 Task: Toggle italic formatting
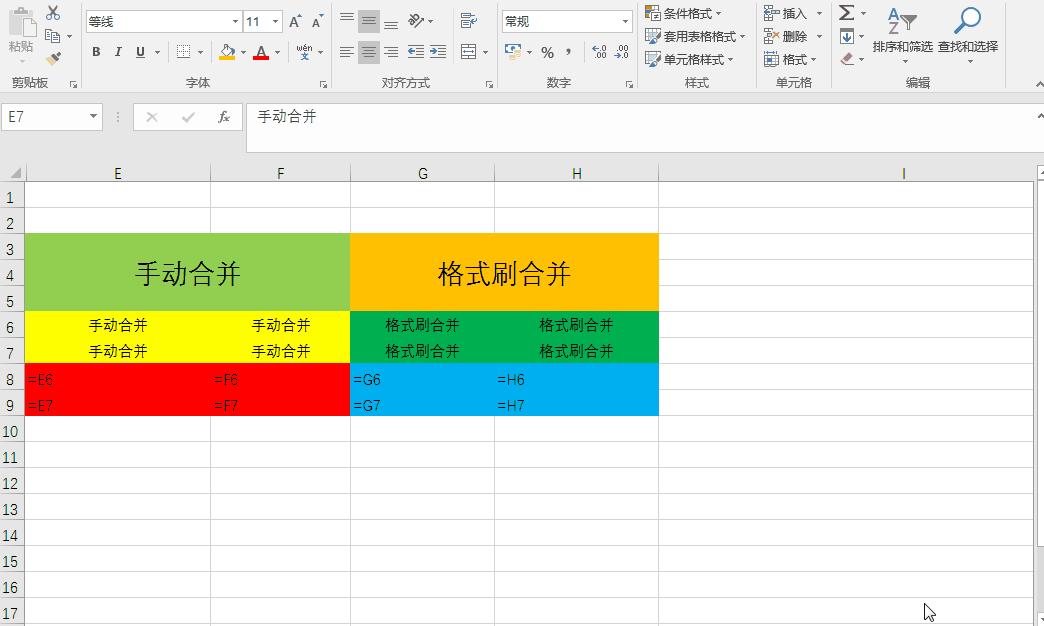118,51
